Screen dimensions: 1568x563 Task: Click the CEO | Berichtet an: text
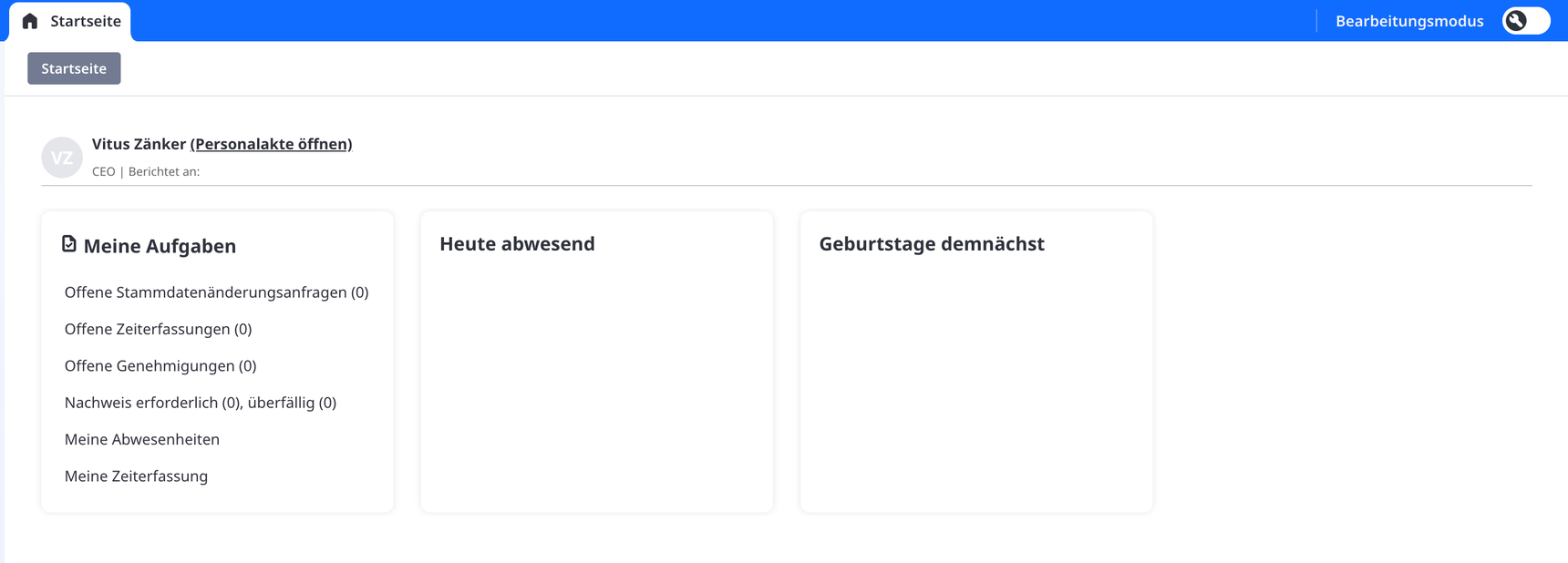(146, 171)
